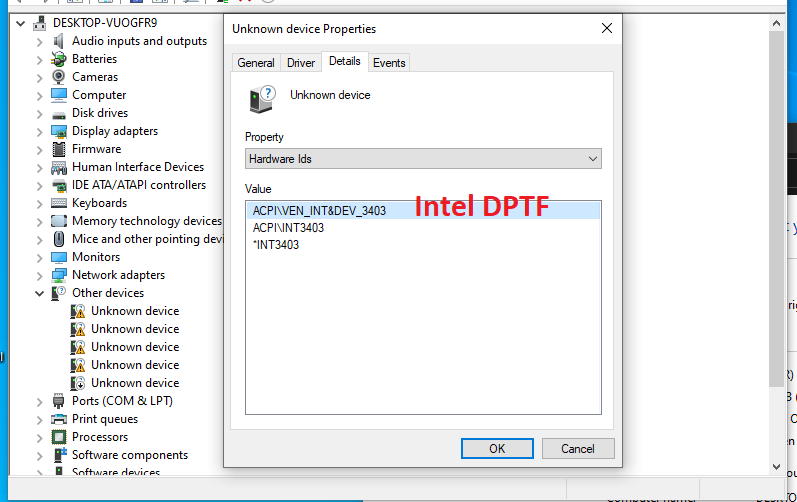This screenshot has width=797, height=502.
Task: Switch to the General tab
Action: coord(256,63)
